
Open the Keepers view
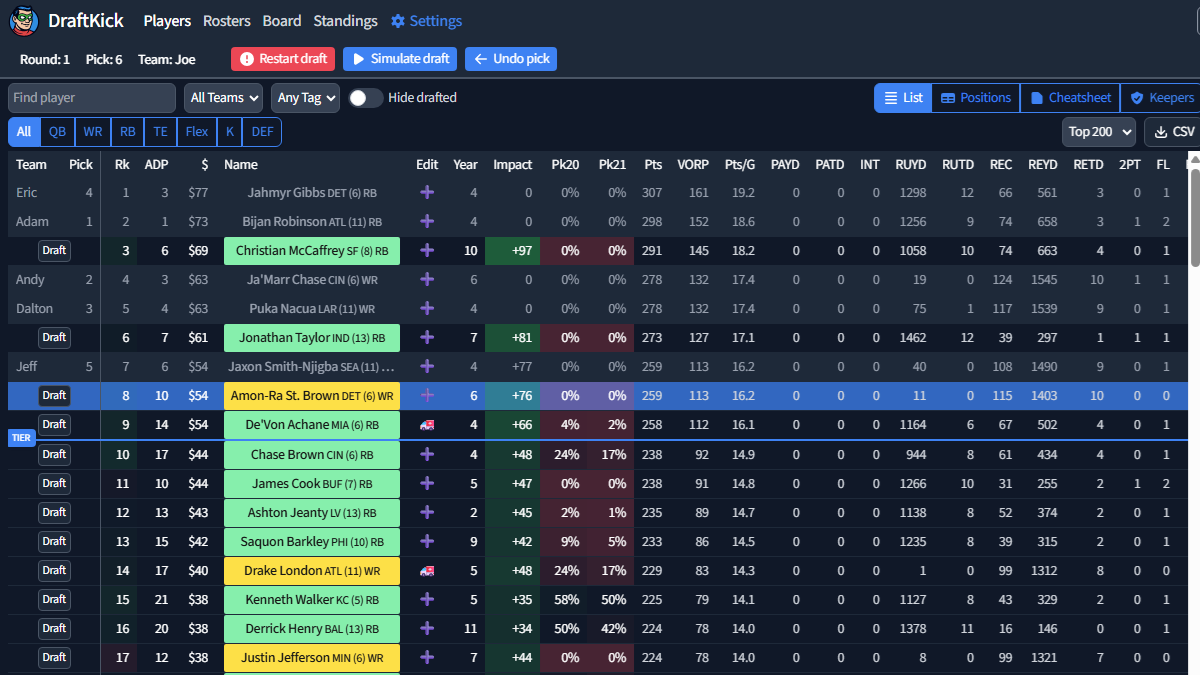pos(1160,98)
